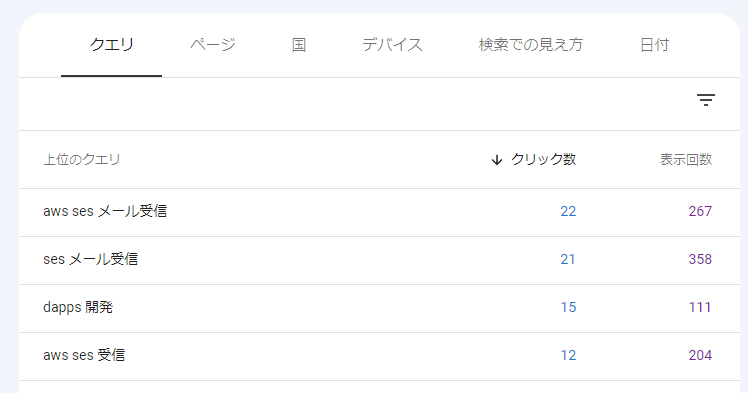Switch to the ページ tab
The width and height of the screenshot is (748, 393).
213,45
